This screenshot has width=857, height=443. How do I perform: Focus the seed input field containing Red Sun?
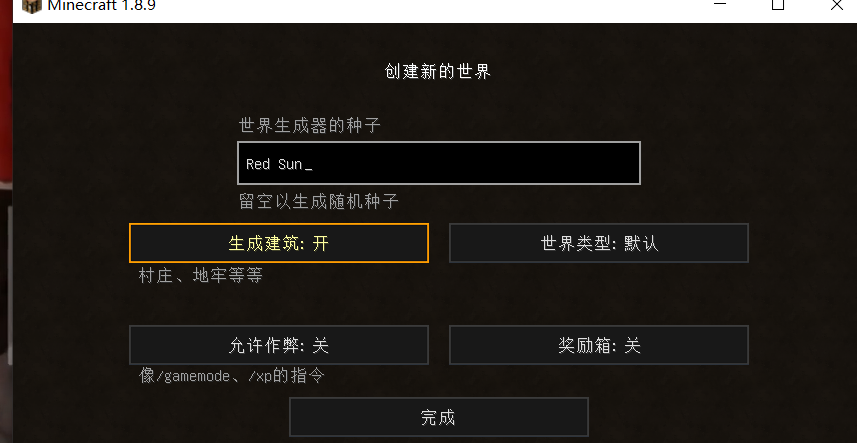438,163
